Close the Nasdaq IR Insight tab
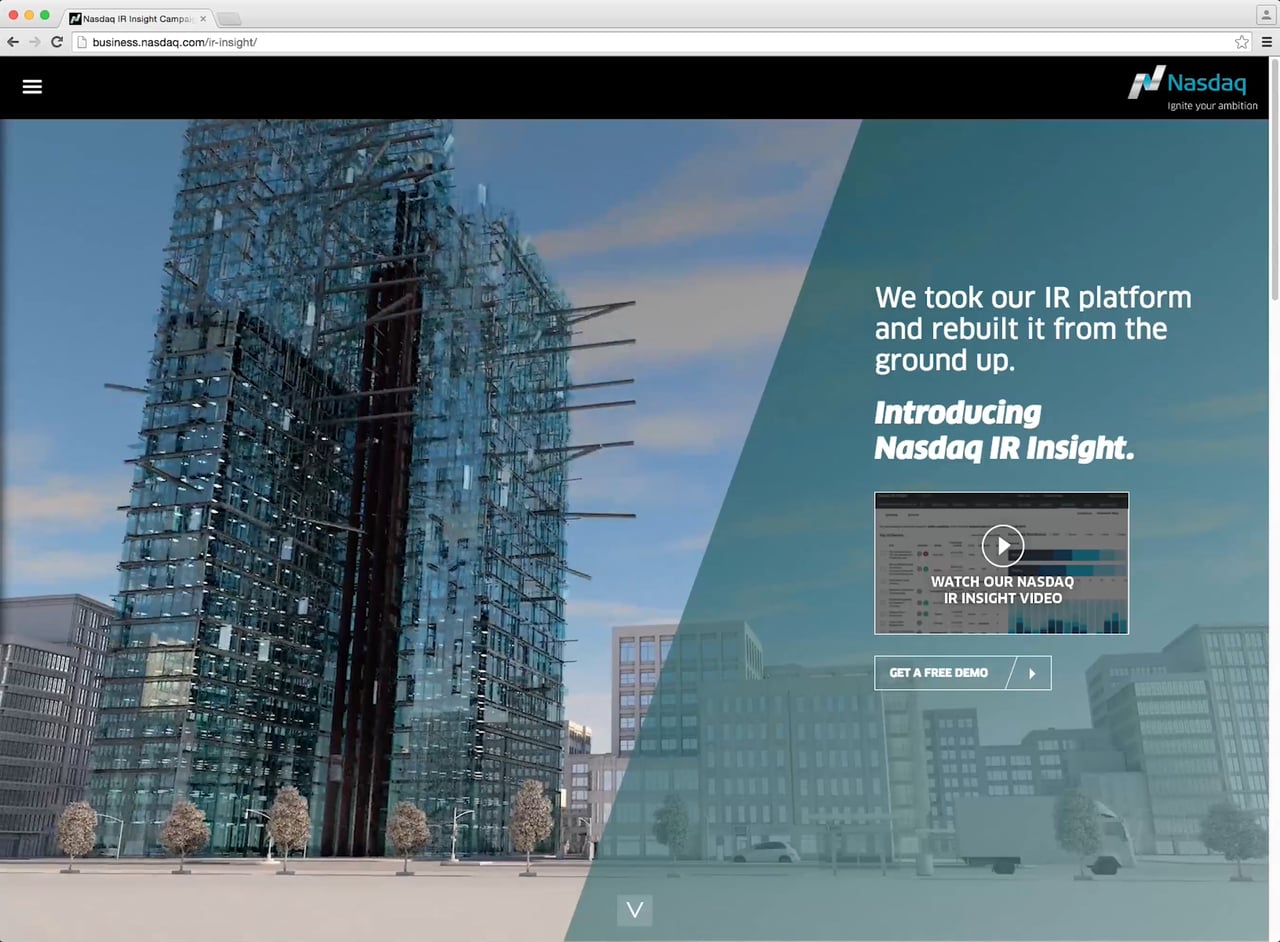The height and width of the screenshot is (942, 1280). 203,19
